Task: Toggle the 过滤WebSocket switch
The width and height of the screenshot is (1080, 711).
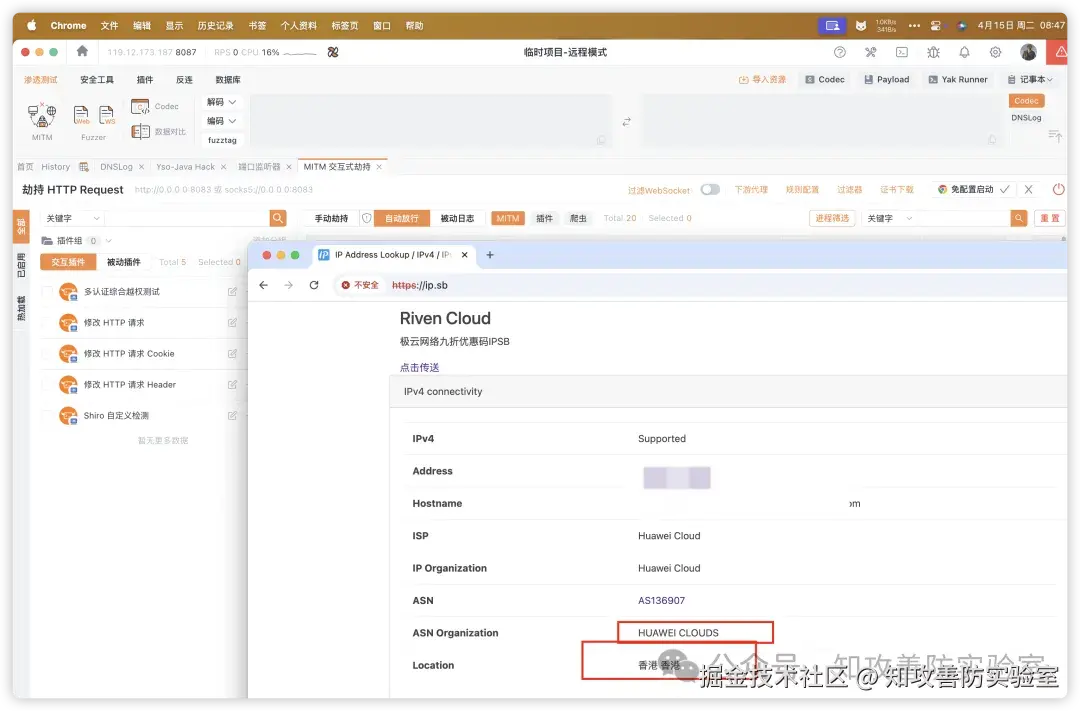Action: pyautogui.click(x=710, y=189)
